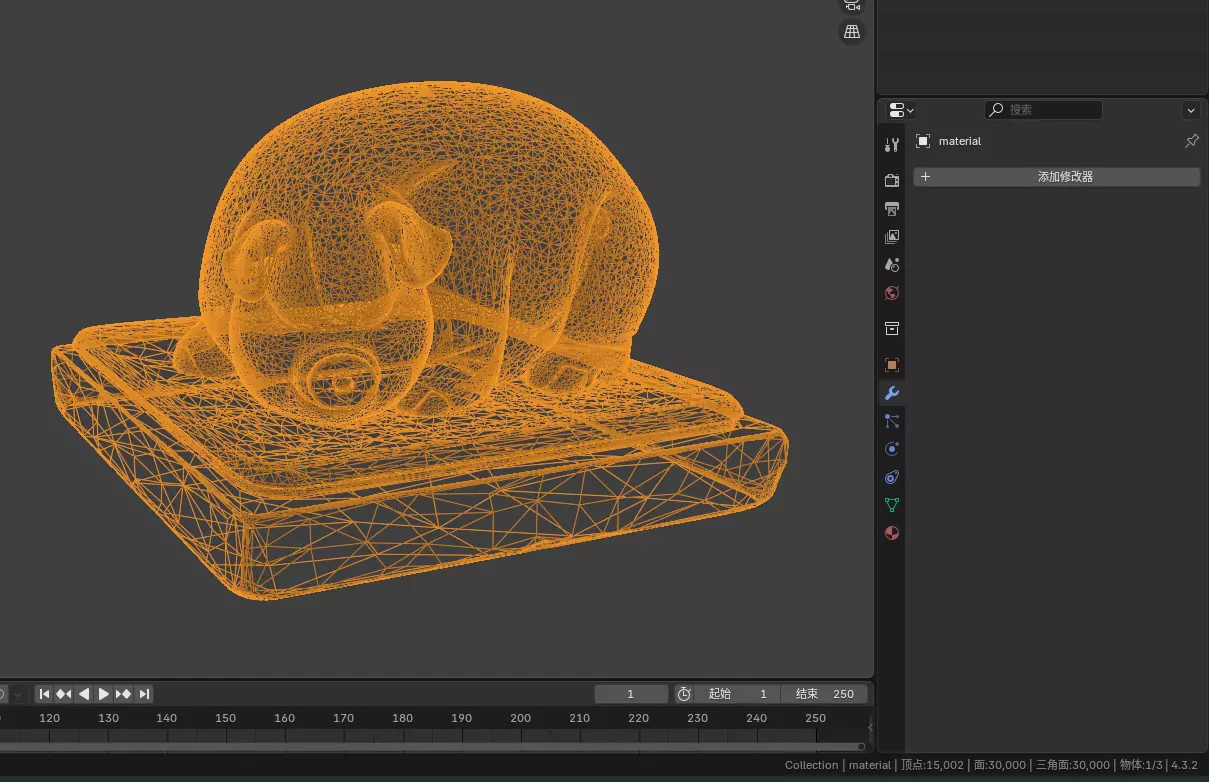Open the World properties tab

coord(892,293)
